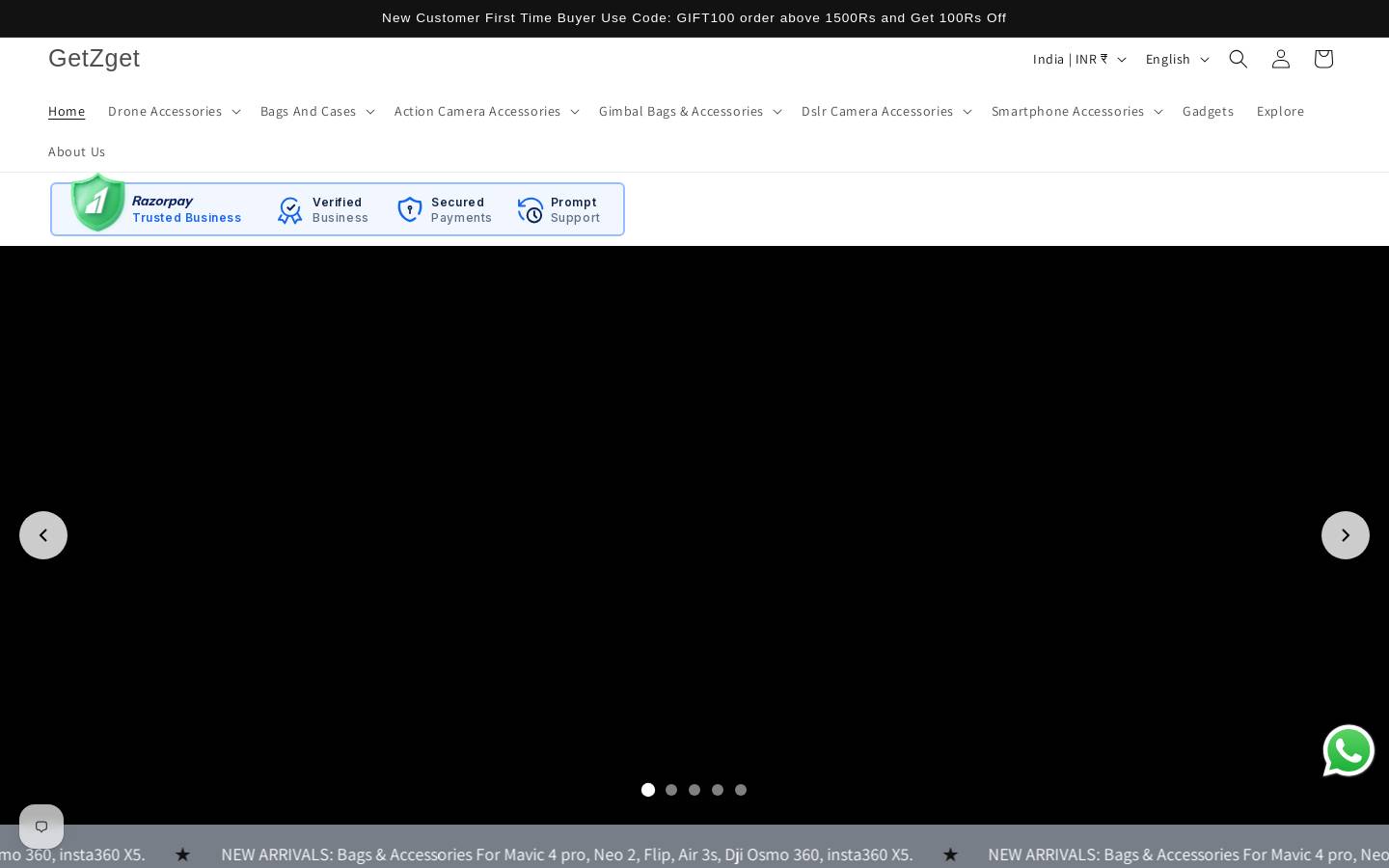Click the Verified Business text
This screenshot has width=1389, height=868.
pyautogui.click(x=340, y=209)
